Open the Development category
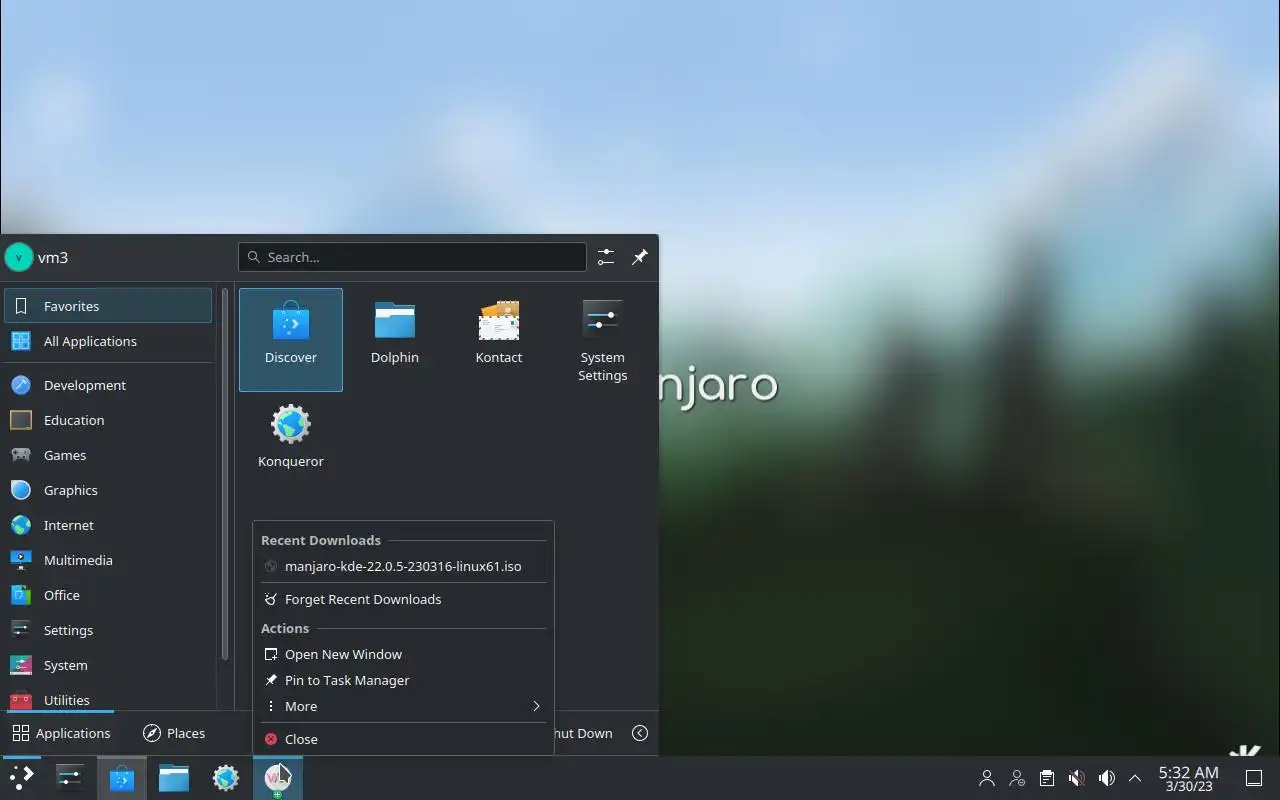This screenshot has height=800, width=1280. (108, 385)
